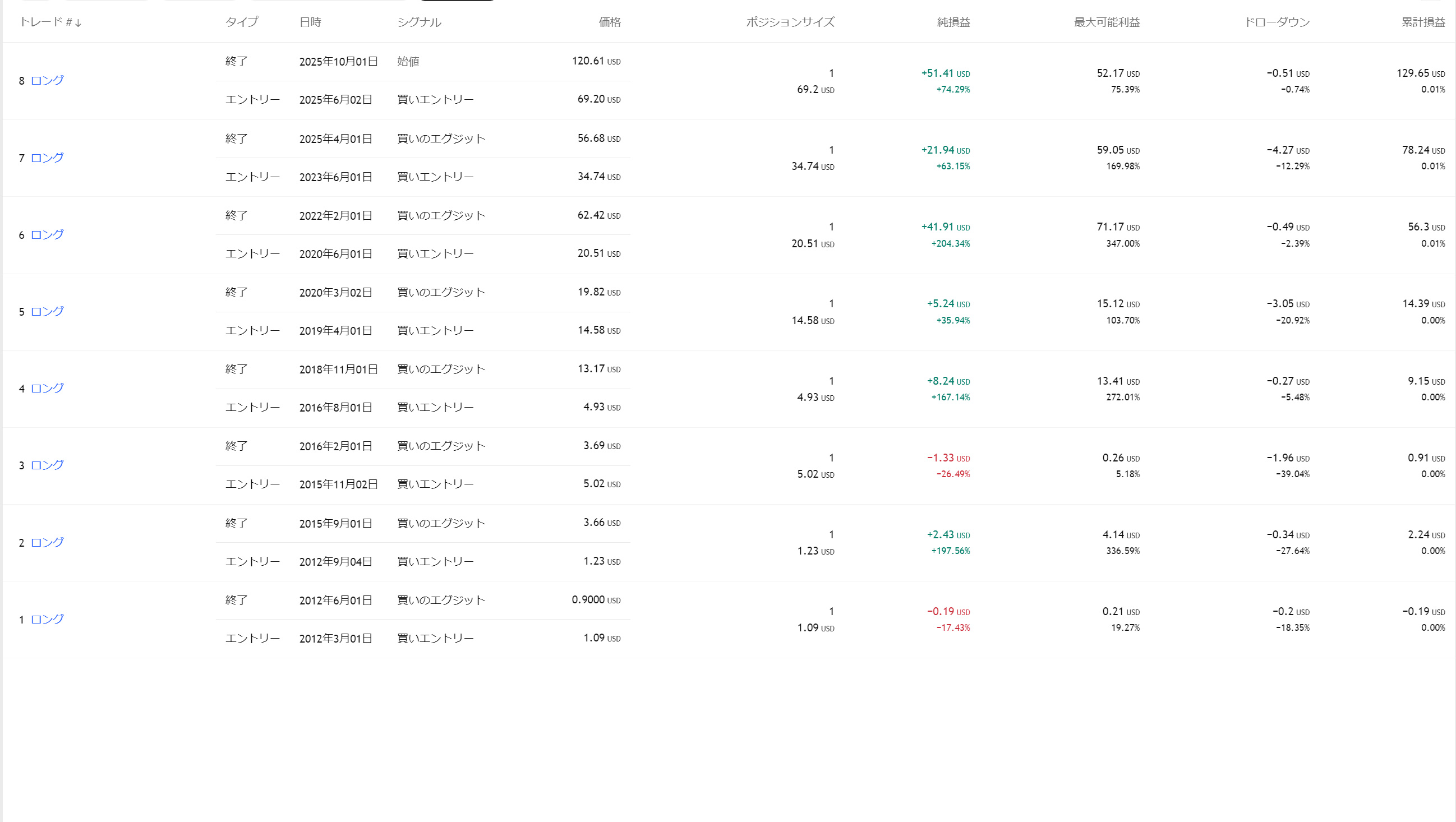Image resolution: width=1456 pixels, height=822 pixels.
Task: Select the 価格 column header
Action: pos(609,22)
